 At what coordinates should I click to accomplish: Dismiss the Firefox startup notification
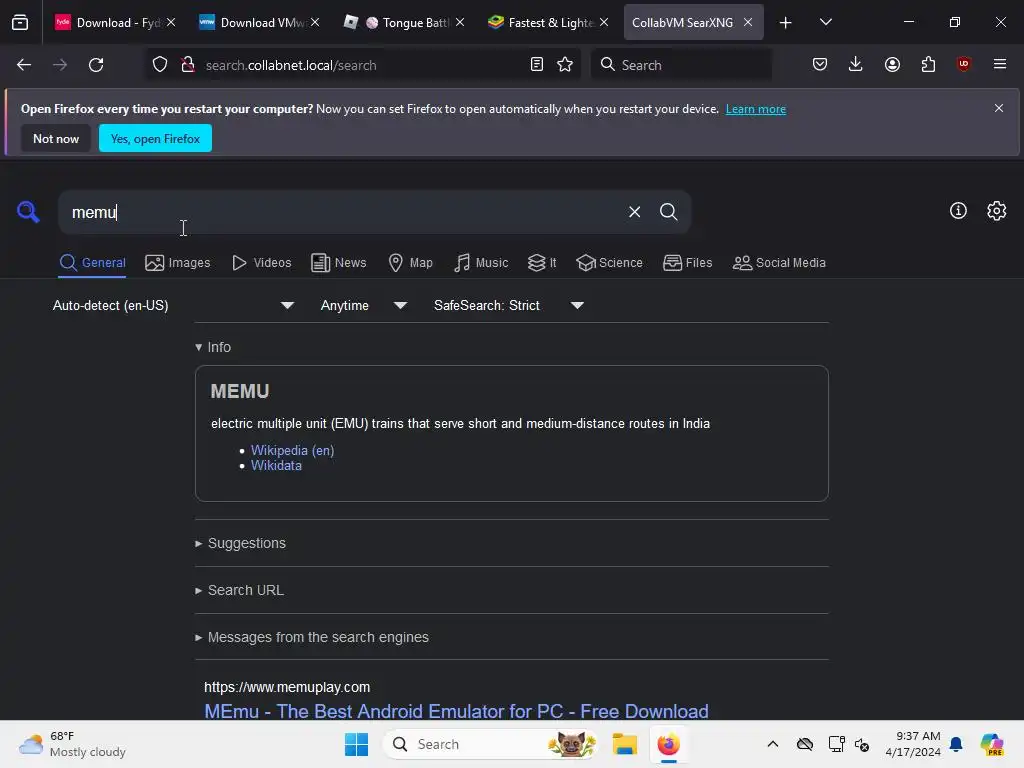click(x=999, y=108)
